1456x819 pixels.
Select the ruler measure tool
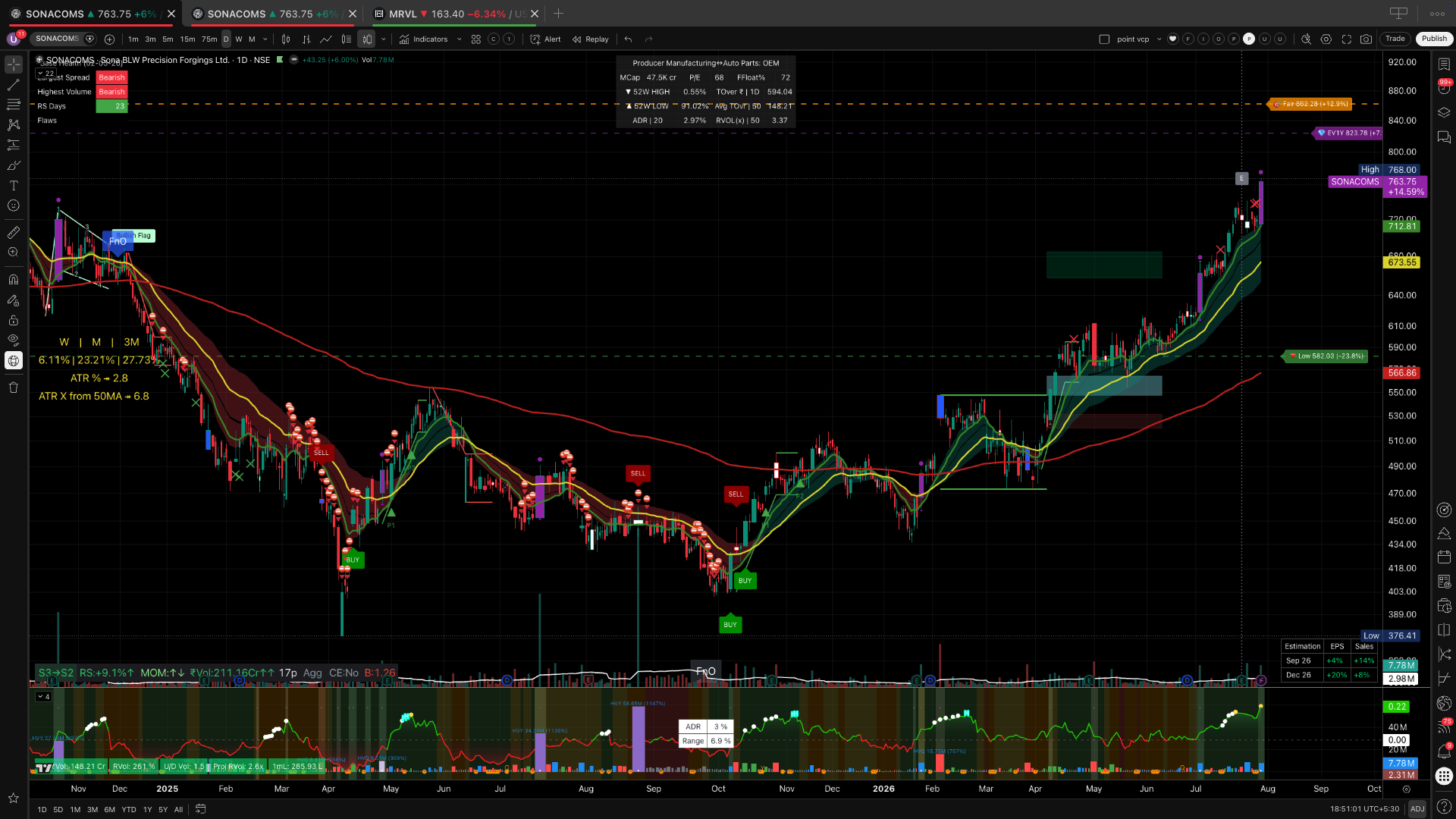pyautogui.click(x=14, y=232)
